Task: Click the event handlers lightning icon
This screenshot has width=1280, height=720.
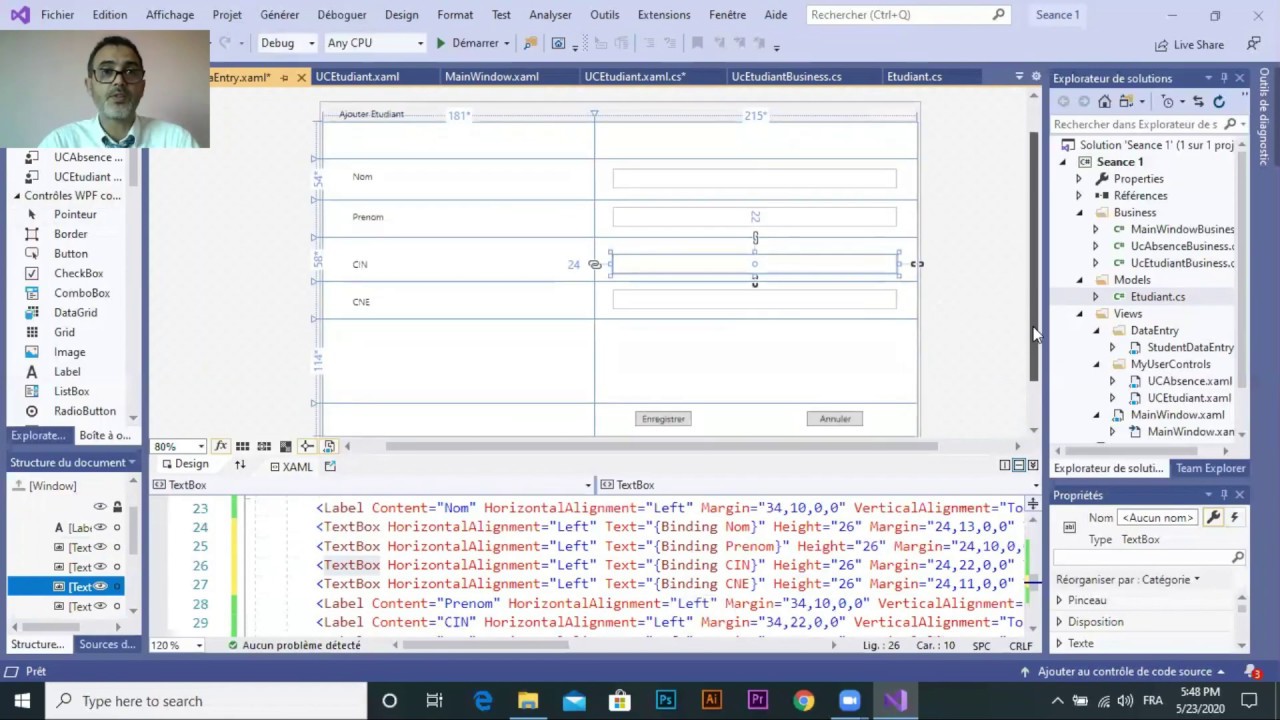Action: point(1234,517)
